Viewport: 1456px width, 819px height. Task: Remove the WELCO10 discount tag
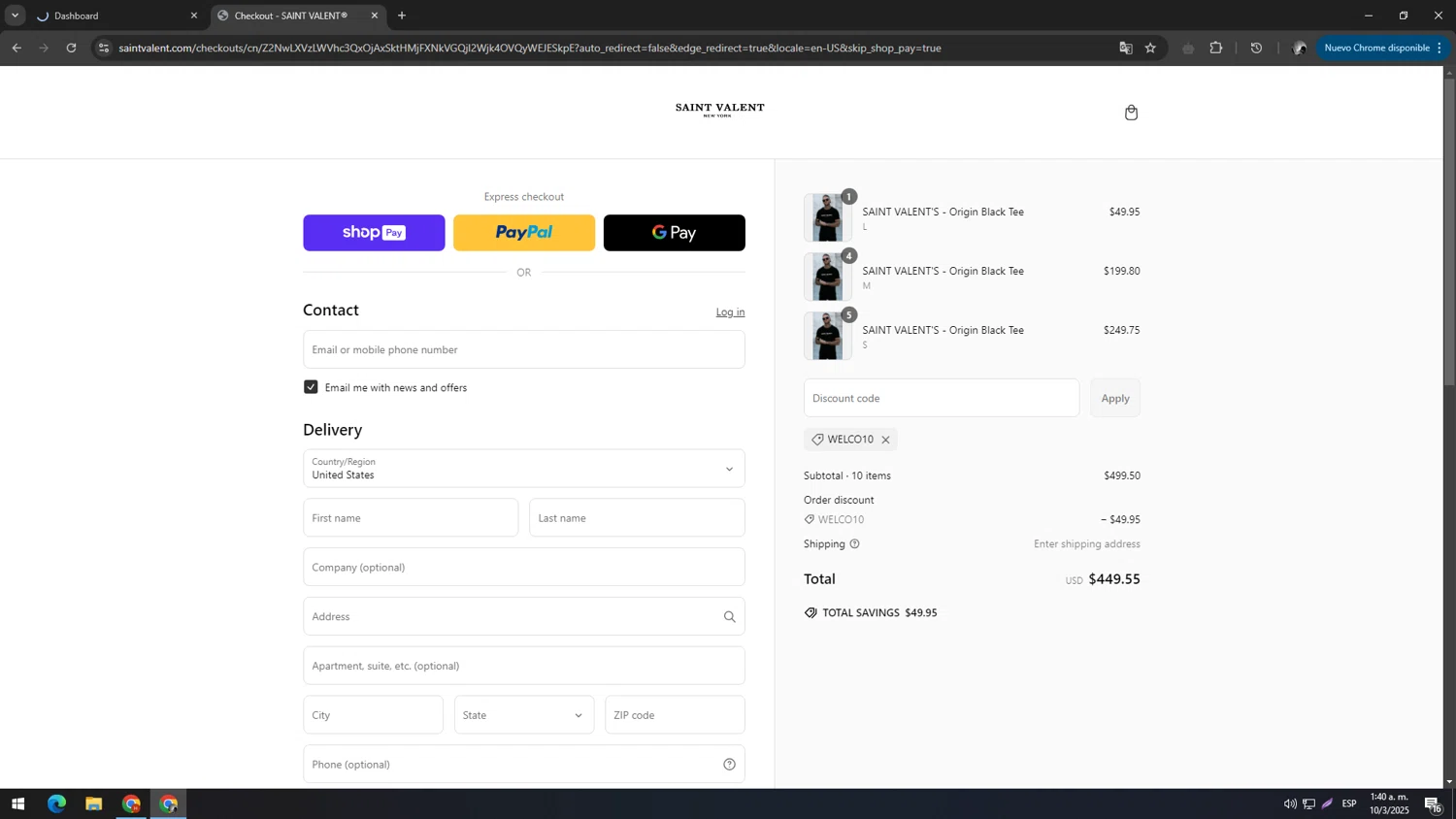click(885, 440)
